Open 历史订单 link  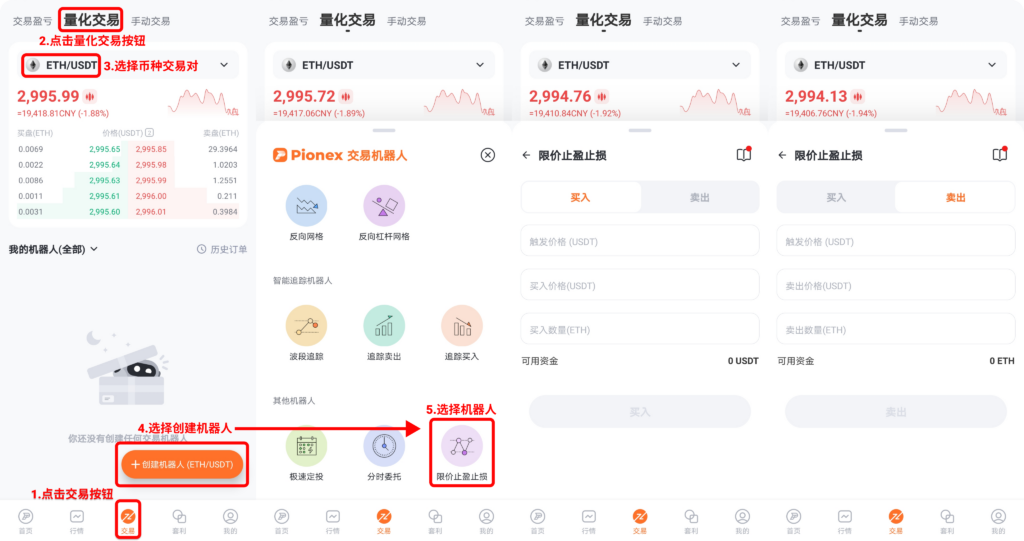click(x=222, y=249)
